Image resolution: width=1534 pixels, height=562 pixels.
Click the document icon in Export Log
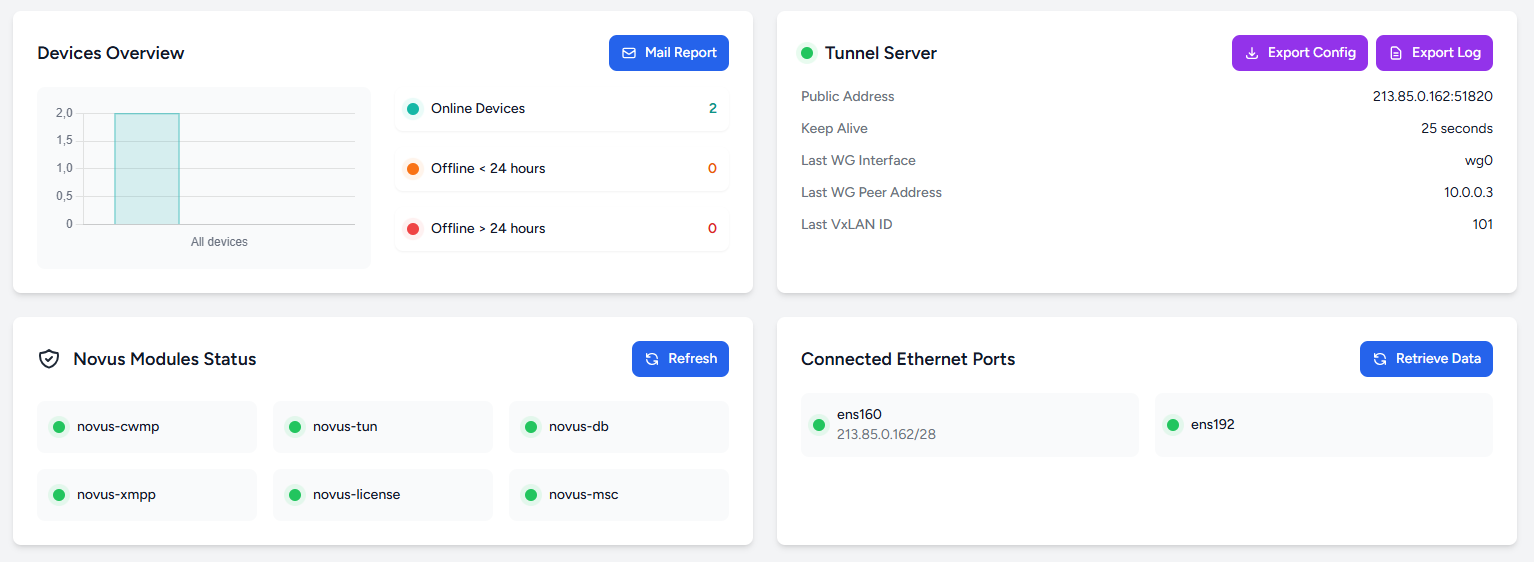[x=1396, y=53]
